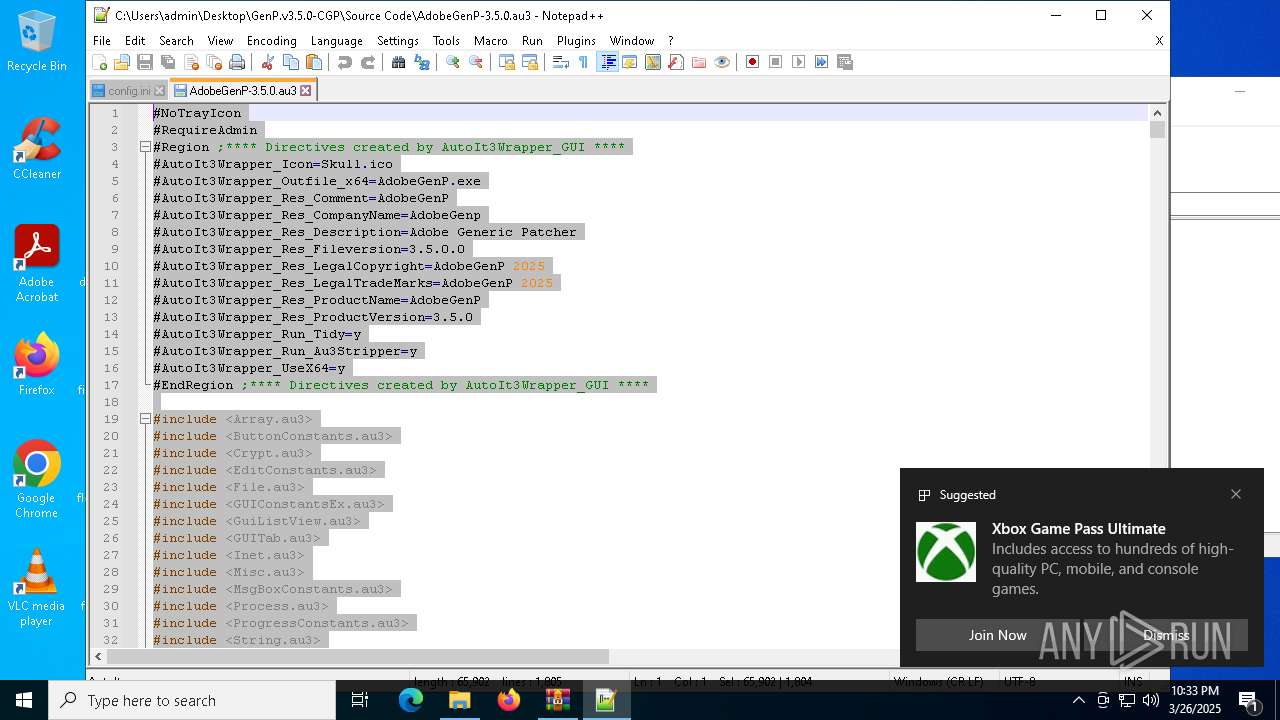The width and height of the screenshot is (1280, 720).
Task: Open the File menu
Action: 102,41
